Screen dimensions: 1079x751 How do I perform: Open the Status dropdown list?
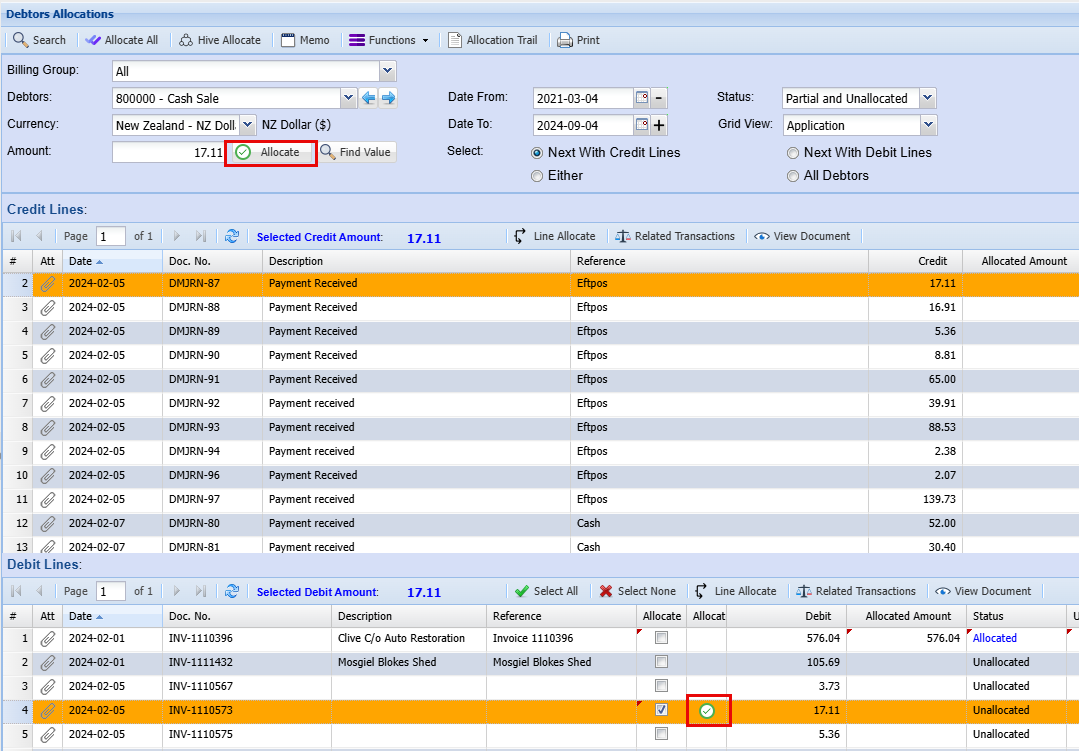coord(927,98)
